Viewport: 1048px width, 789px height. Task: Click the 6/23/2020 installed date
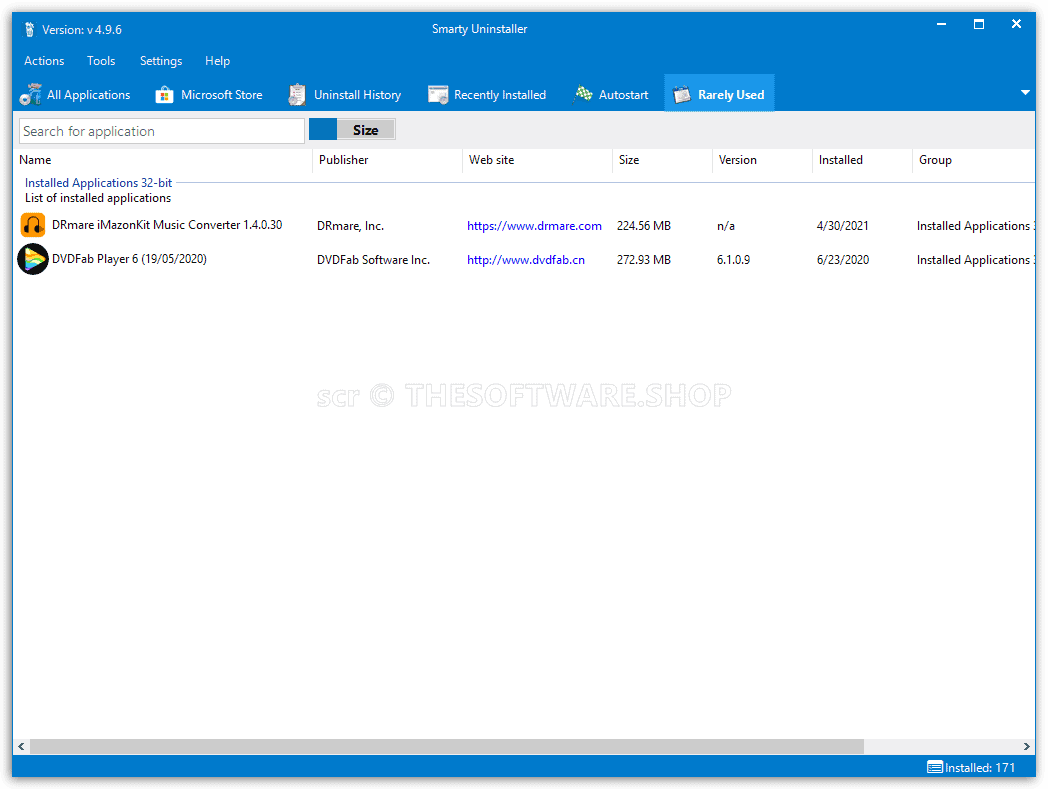[x=843, y=259]
